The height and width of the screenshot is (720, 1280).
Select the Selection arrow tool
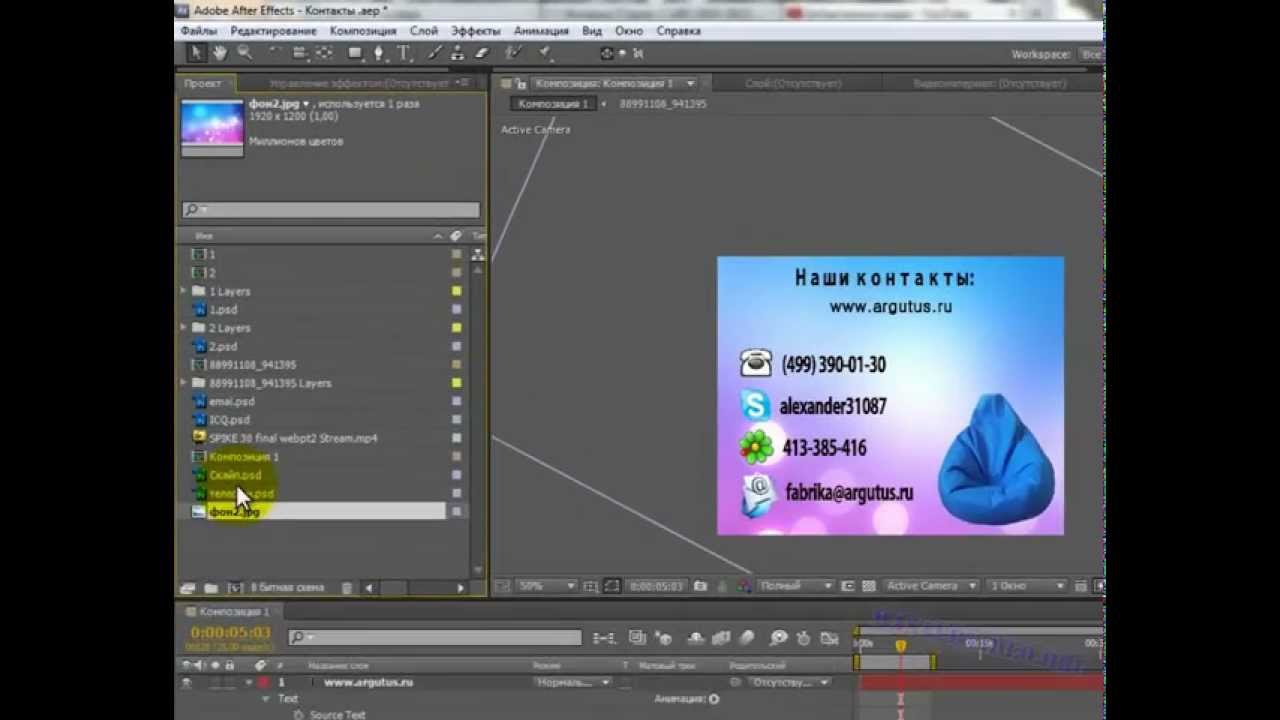pyautogui.click(x=195, y=53)
